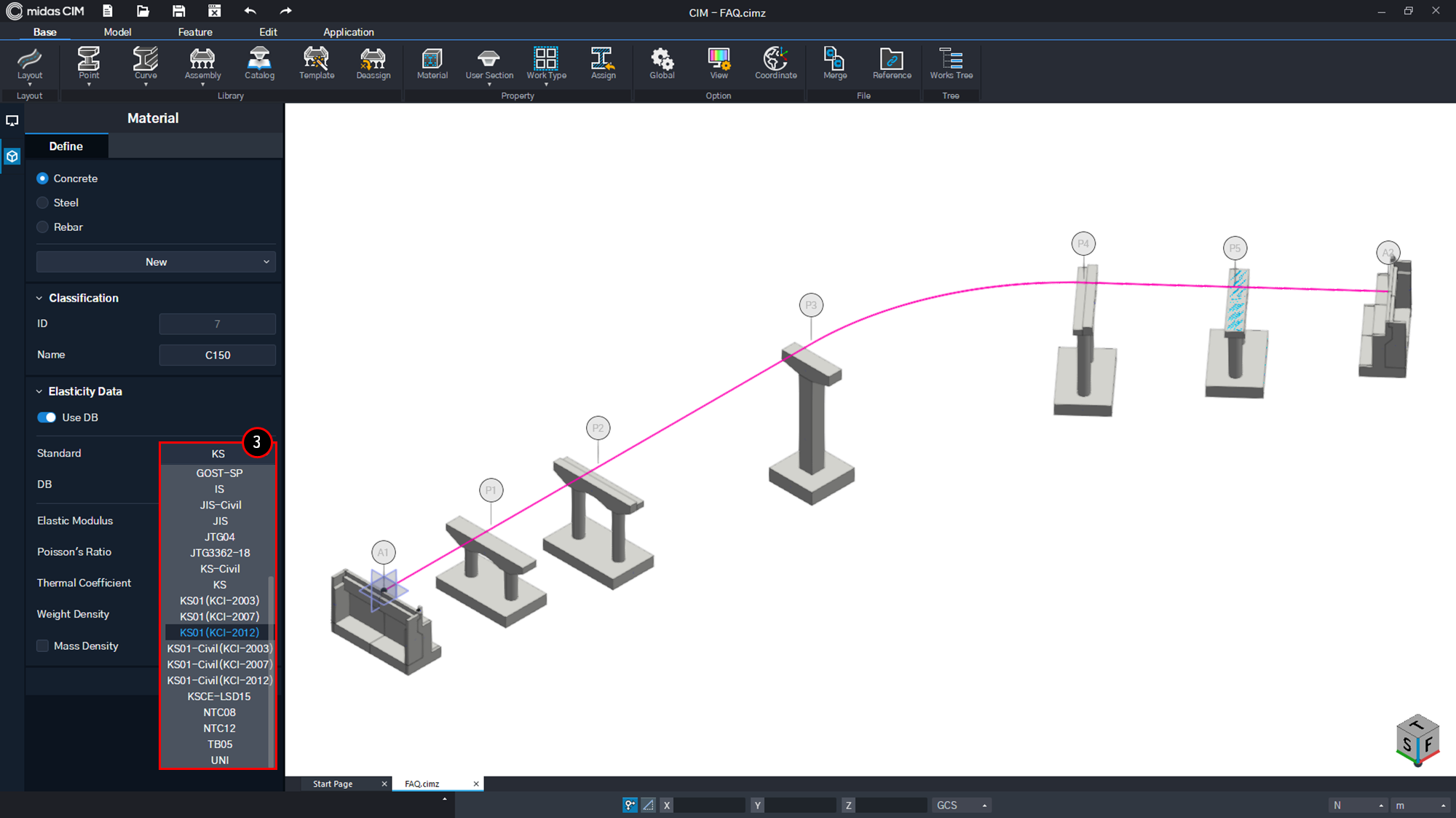
Task: Switch to the Feature ribbon tab
Action: coord(195,32)
